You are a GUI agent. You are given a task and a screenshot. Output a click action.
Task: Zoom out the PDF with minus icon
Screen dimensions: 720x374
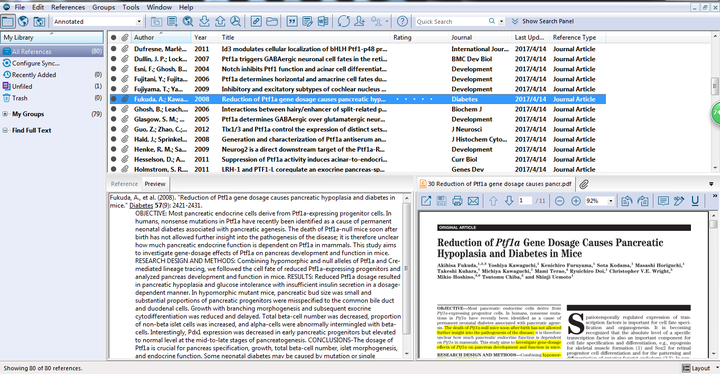point(559,201)
